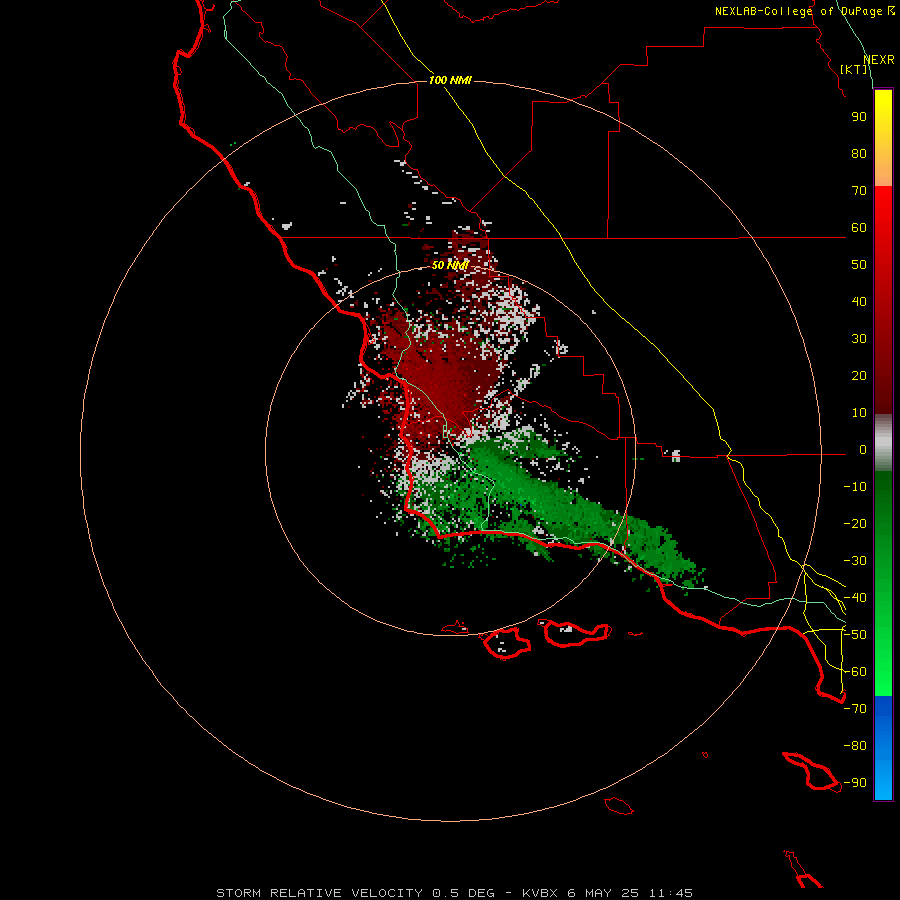The width and height of the screenshot is (900, 900).
Task: Click the -70 scale value
Action: pos(855,709)
